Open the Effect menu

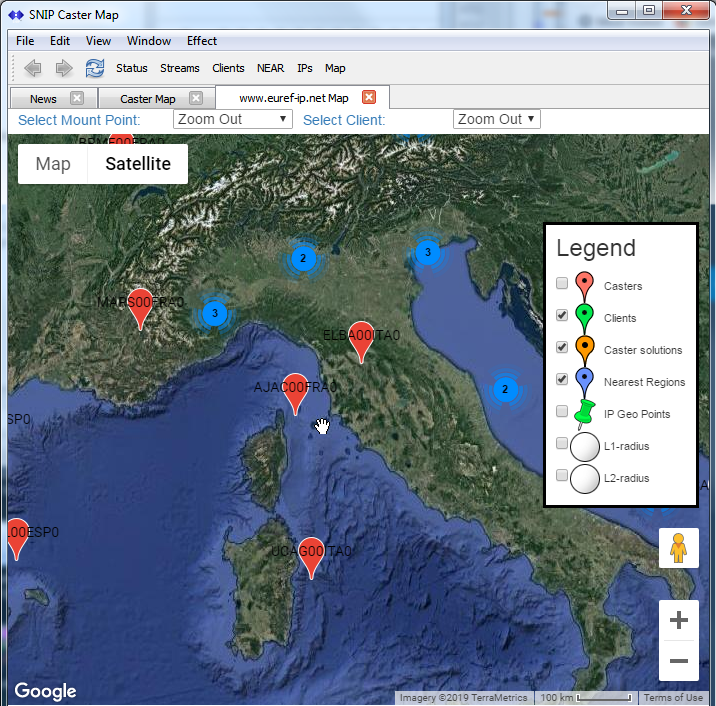[x=201, y=41]
